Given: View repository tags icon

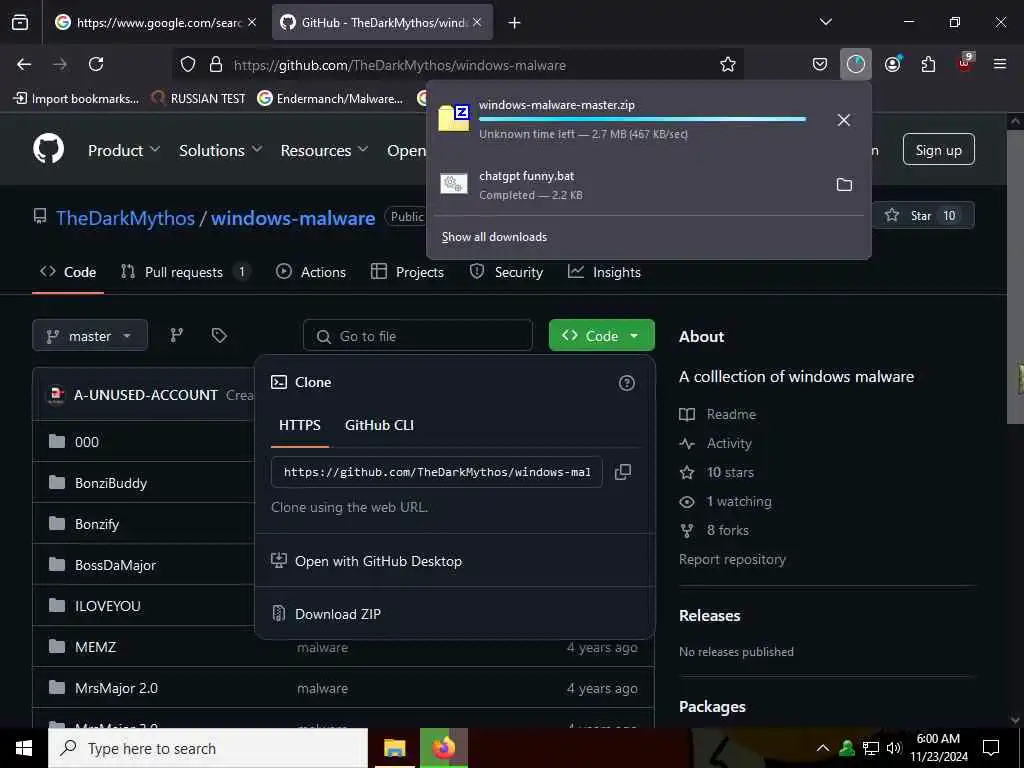Looking at the screenshot, I should tap(219, 336).
